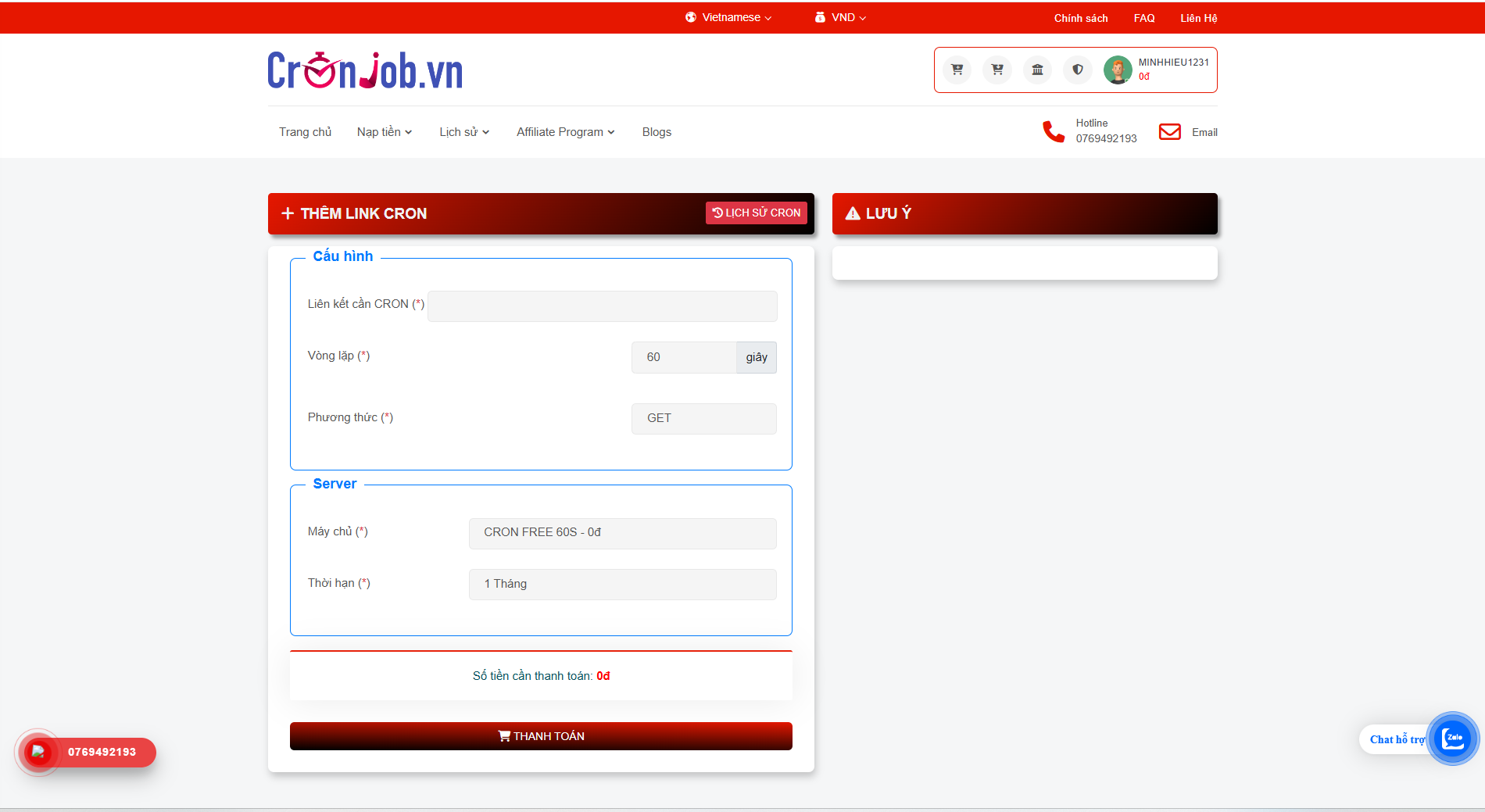Open the Zalo chat support bubble
1485x812 pixels.
tap(1452, 739)
